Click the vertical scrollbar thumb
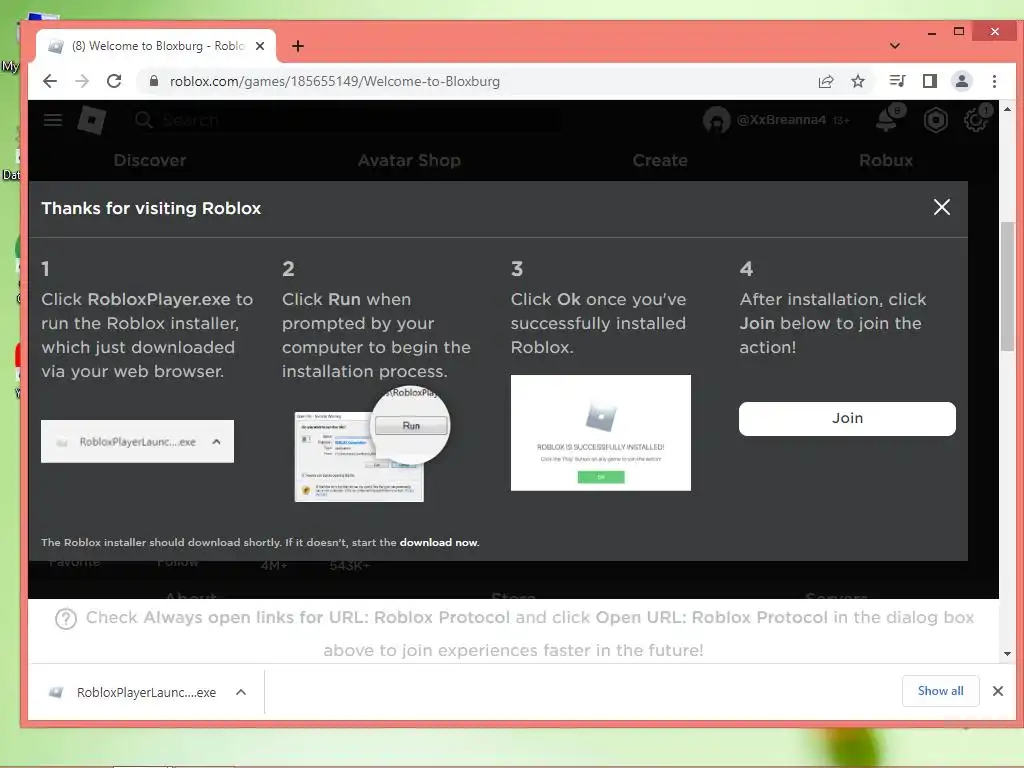 1007,287
